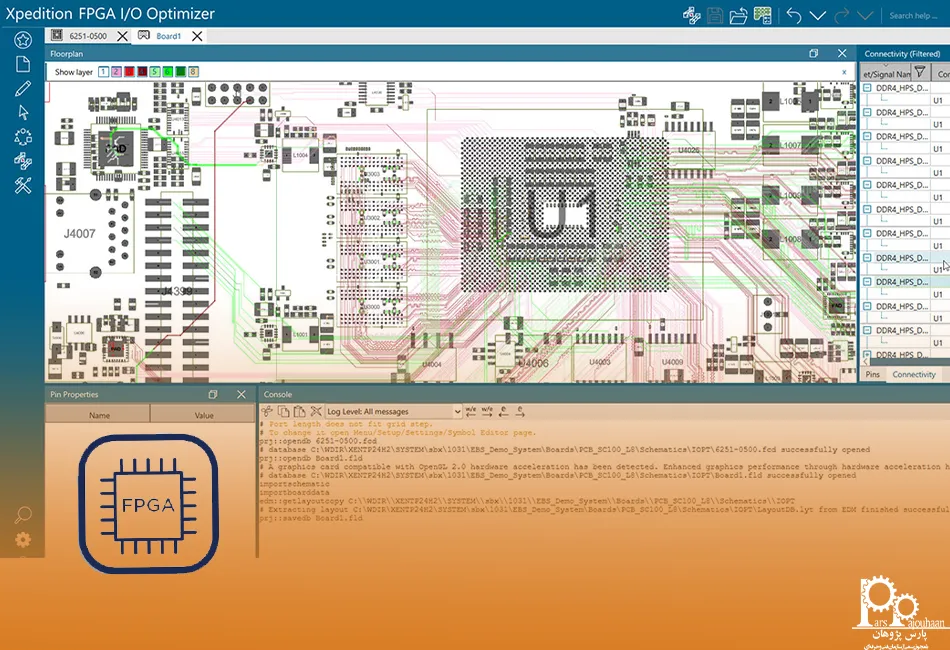This screenshot has height=650, width=950.
Task: Open the Tools (wrench and hammer) sidebar icon
Action: [x=22, y=186]
